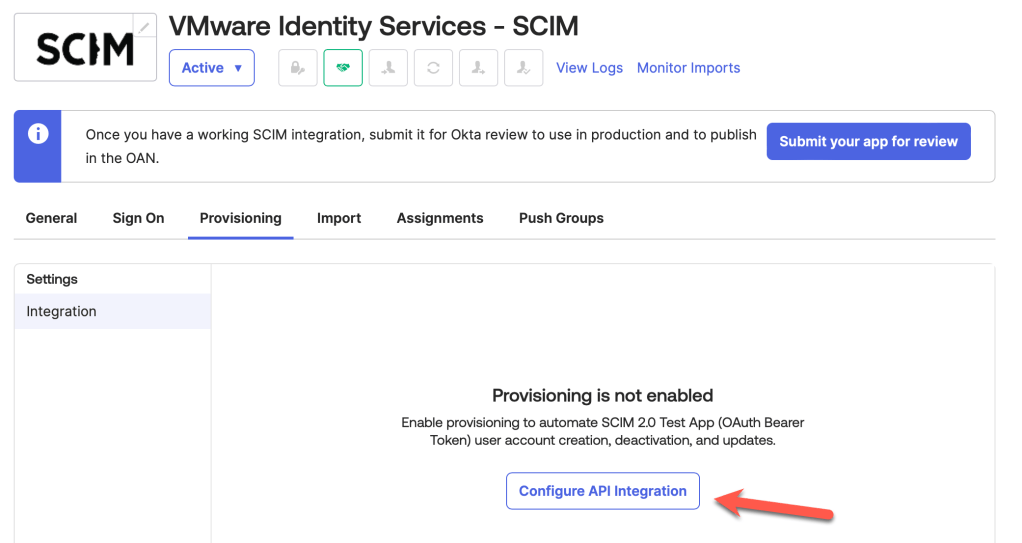Click the user icon right of the sync icon
This screenshot has width=1022, height=543.
[478, 68]
